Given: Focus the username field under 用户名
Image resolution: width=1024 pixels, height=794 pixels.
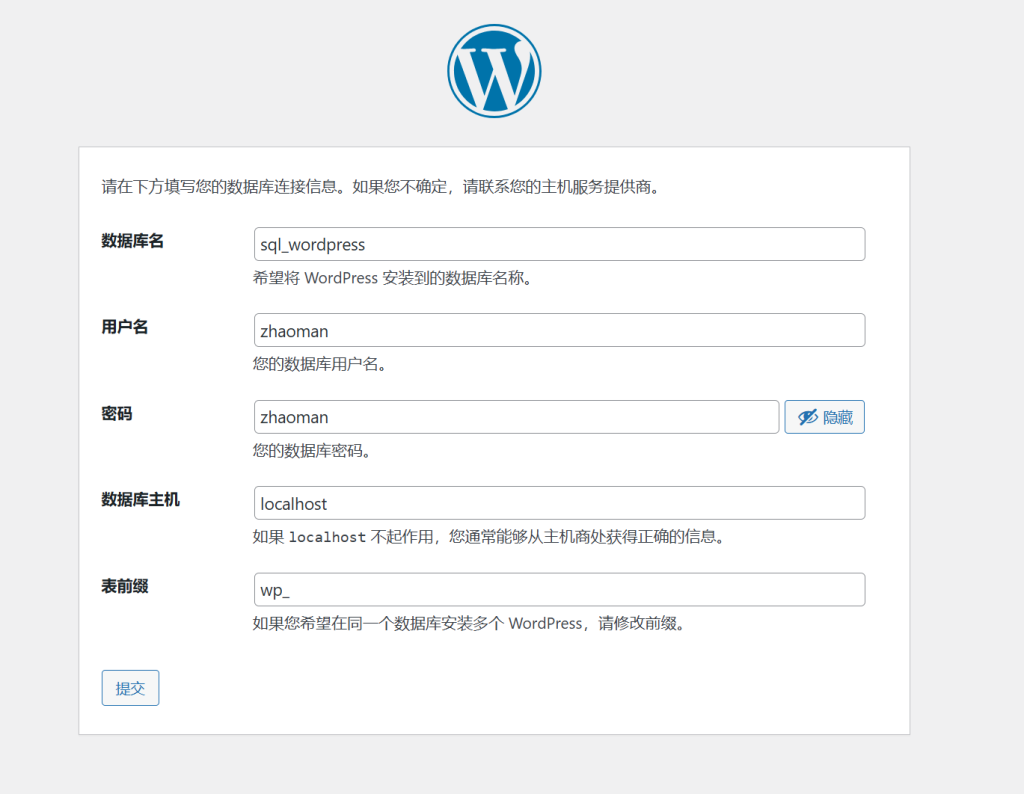Looking at the screenshot, I should pyautogui.click(x=560, y=330).
